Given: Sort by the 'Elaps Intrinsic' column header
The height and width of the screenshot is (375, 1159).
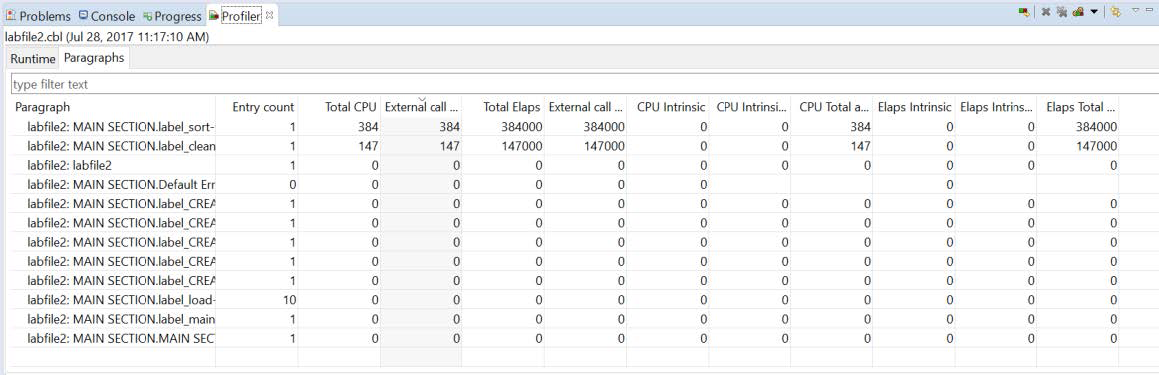Looking at the screenshot, I should (x=914, y=107).
